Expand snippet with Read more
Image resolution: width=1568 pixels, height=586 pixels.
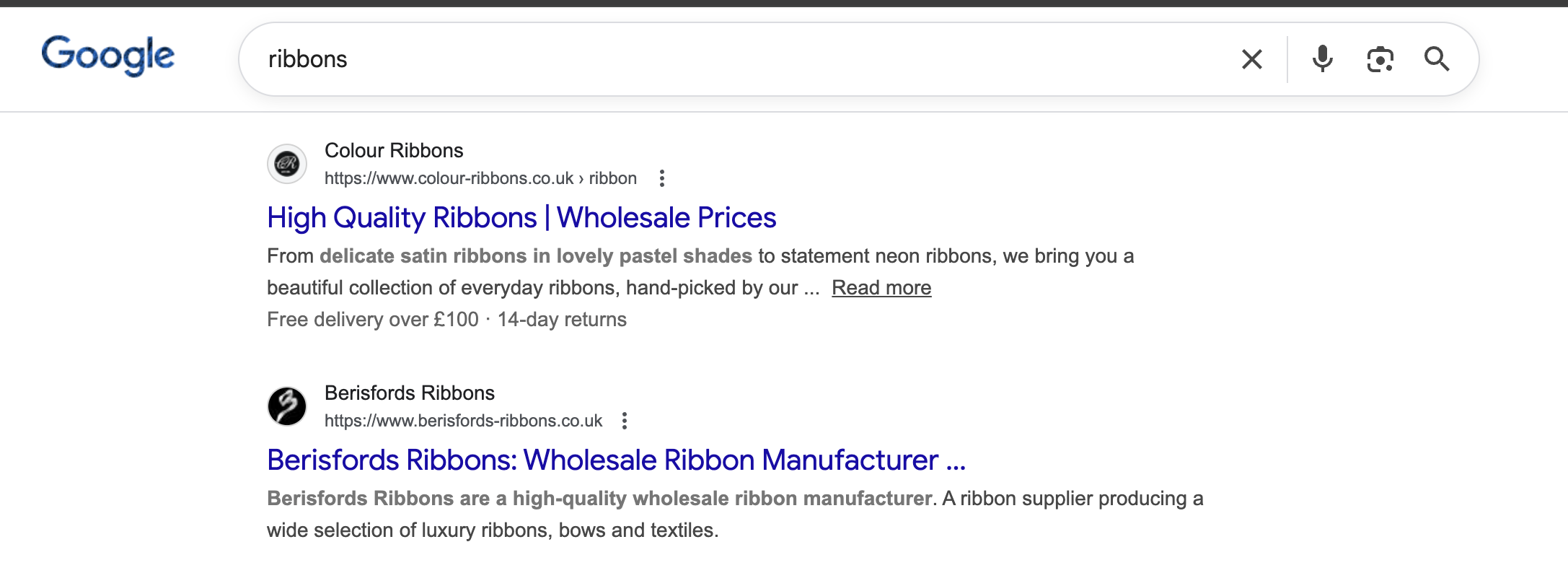click(x=881, y=288)
